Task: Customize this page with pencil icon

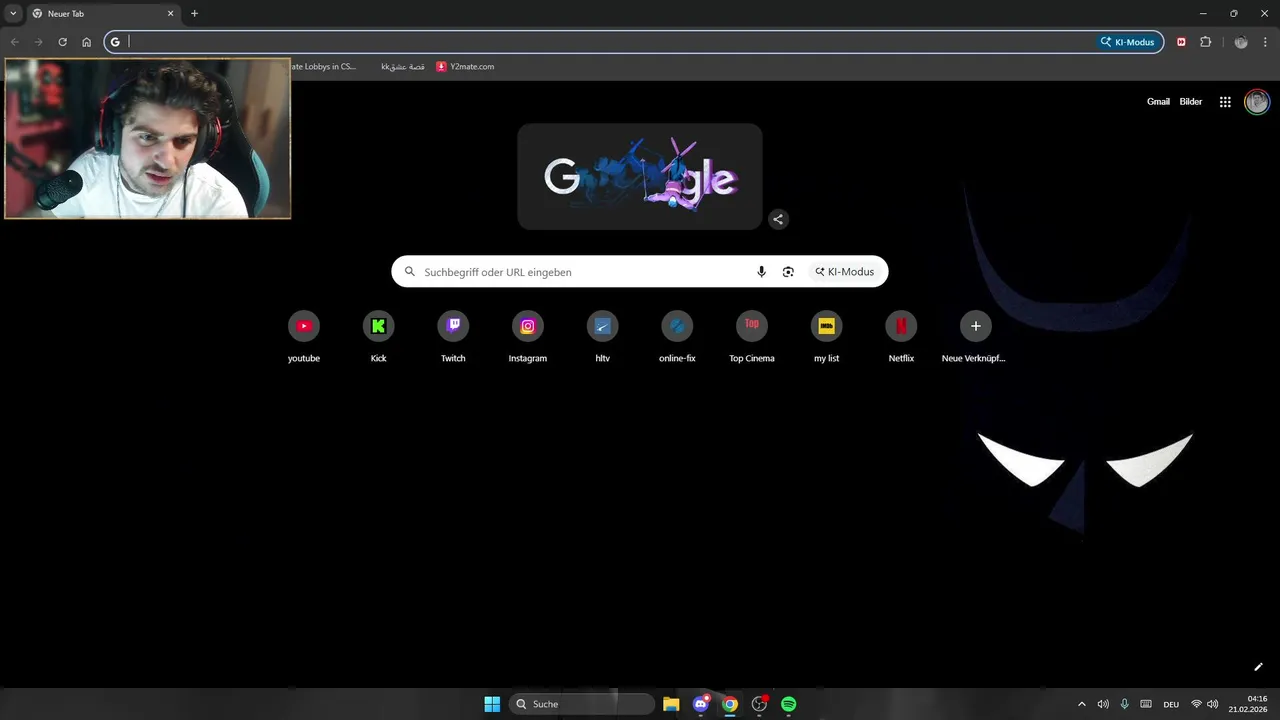Action: click(x=1258, y=667)
